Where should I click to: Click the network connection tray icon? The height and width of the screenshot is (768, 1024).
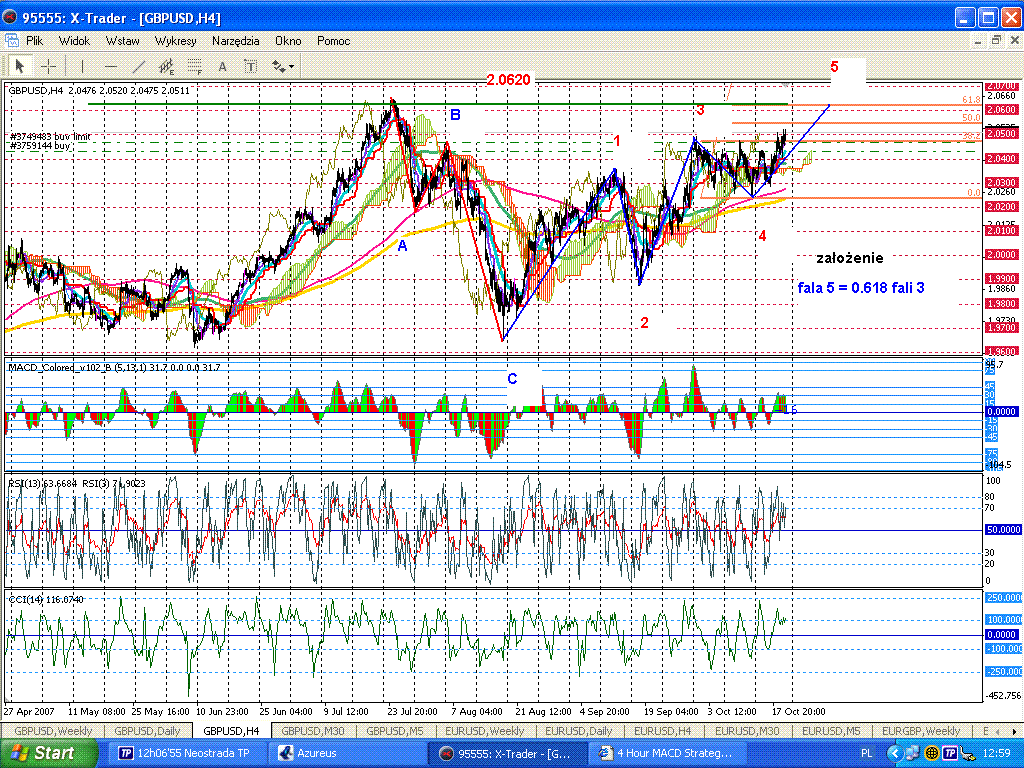coord(913,754)
